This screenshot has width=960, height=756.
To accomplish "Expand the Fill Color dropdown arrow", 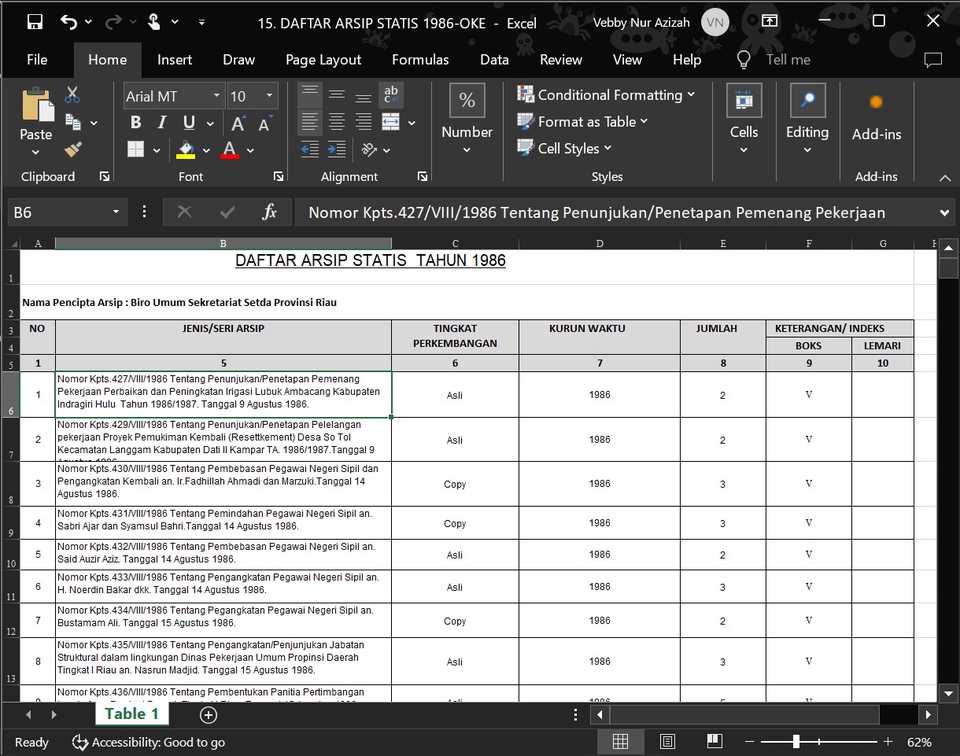I will click(x=206, y=149).
